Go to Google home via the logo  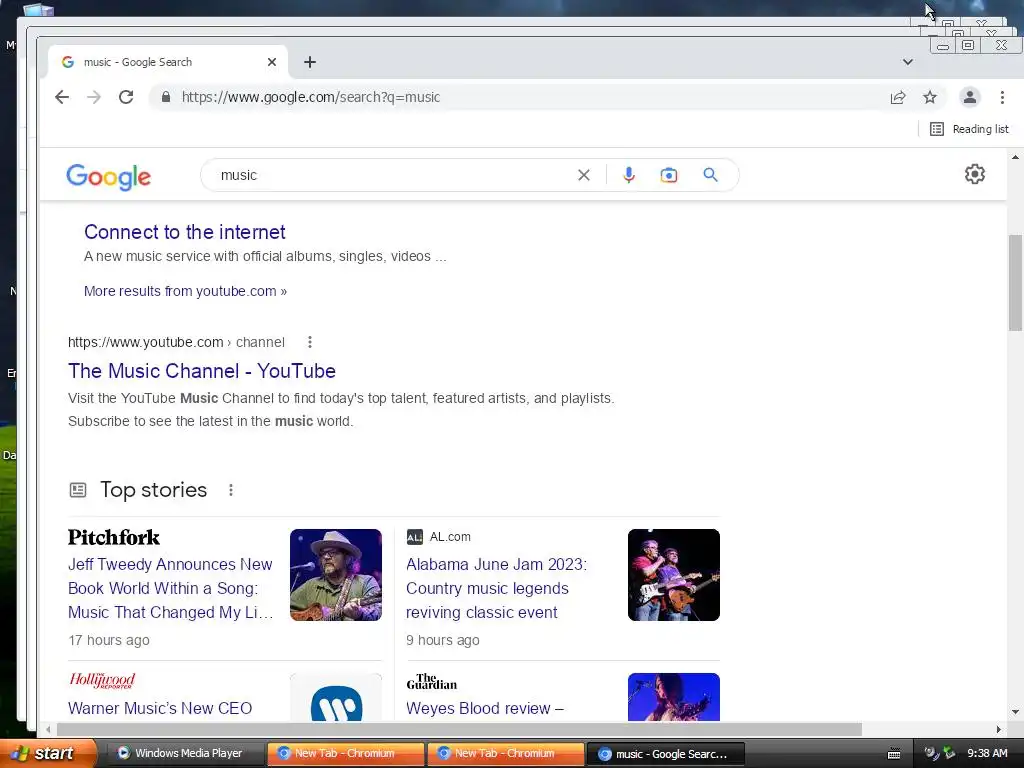click(108, 176)
